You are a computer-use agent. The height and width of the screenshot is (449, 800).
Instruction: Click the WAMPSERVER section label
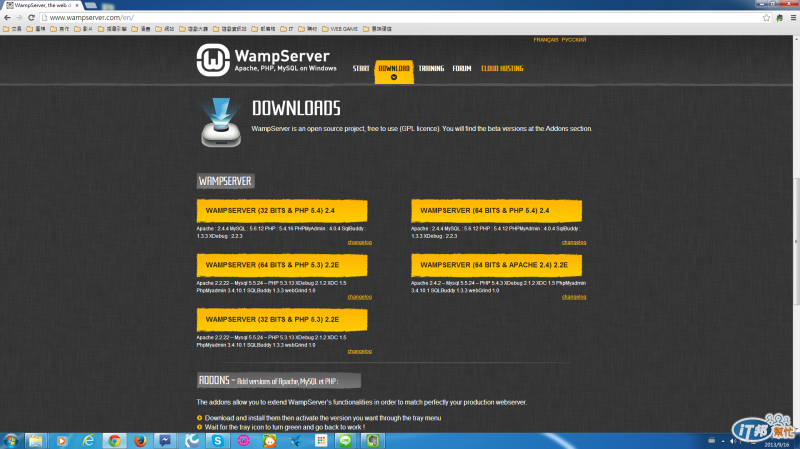point(225,181)
